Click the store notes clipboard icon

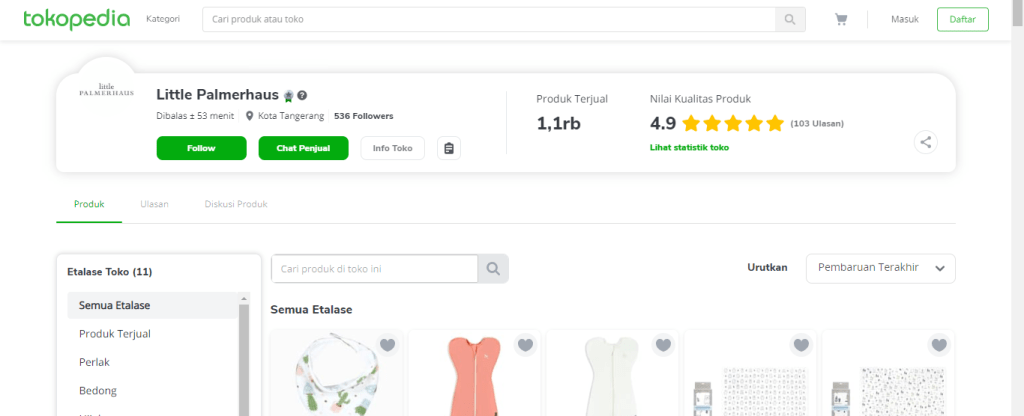click(x=449, y=148)
